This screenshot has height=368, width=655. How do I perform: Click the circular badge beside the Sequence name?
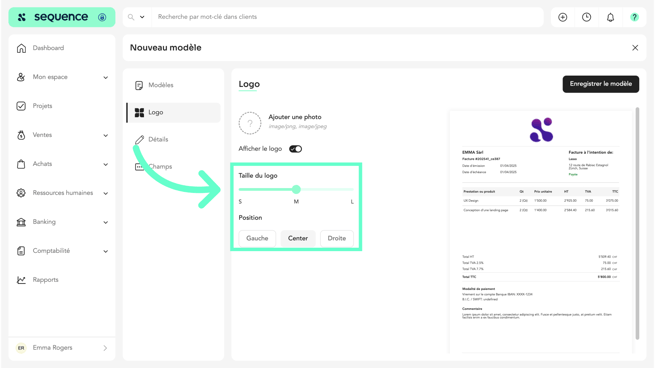coord(102,17)
